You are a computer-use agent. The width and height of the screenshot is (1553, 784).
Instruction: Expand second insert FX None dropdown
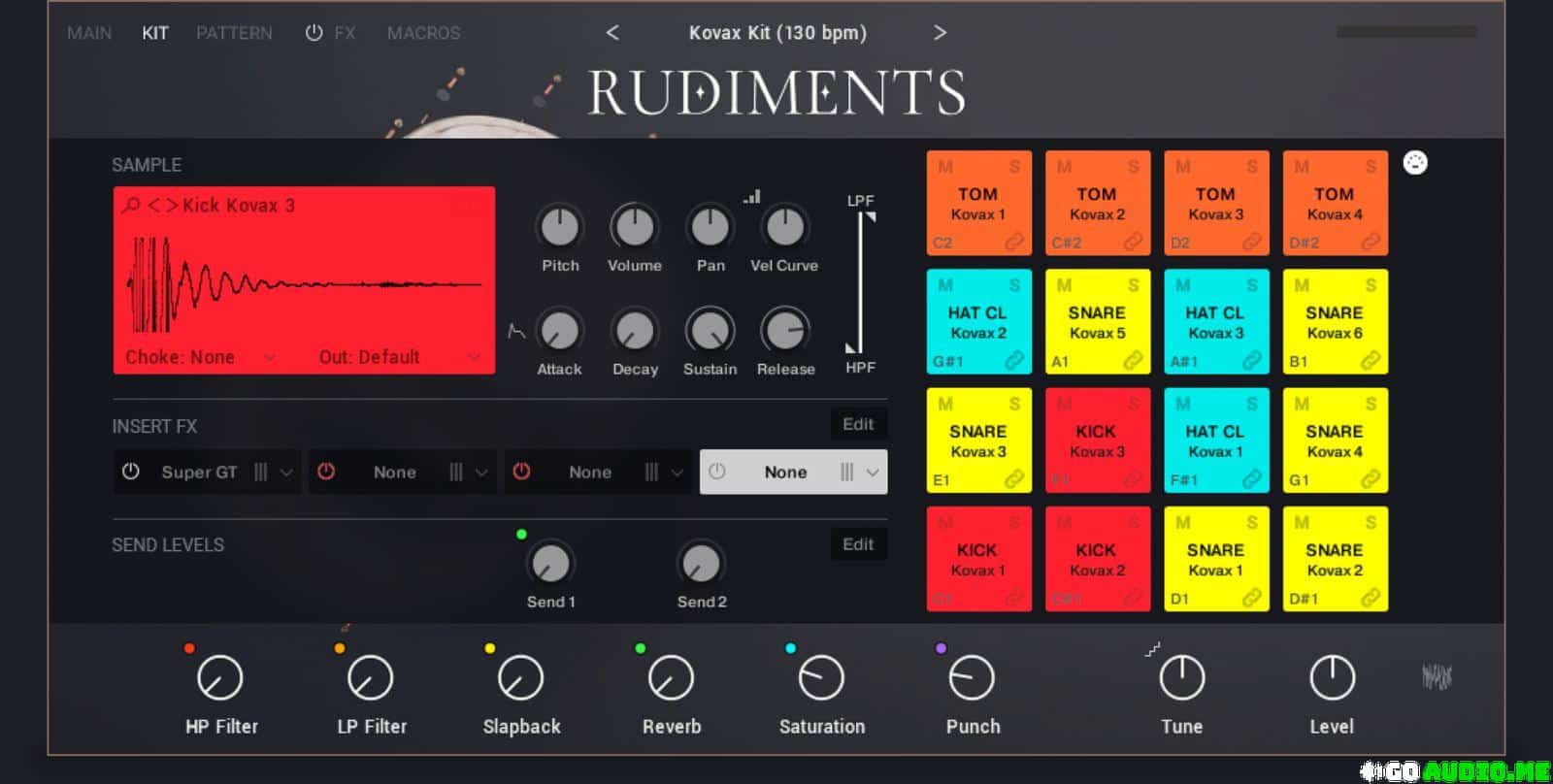481,473
